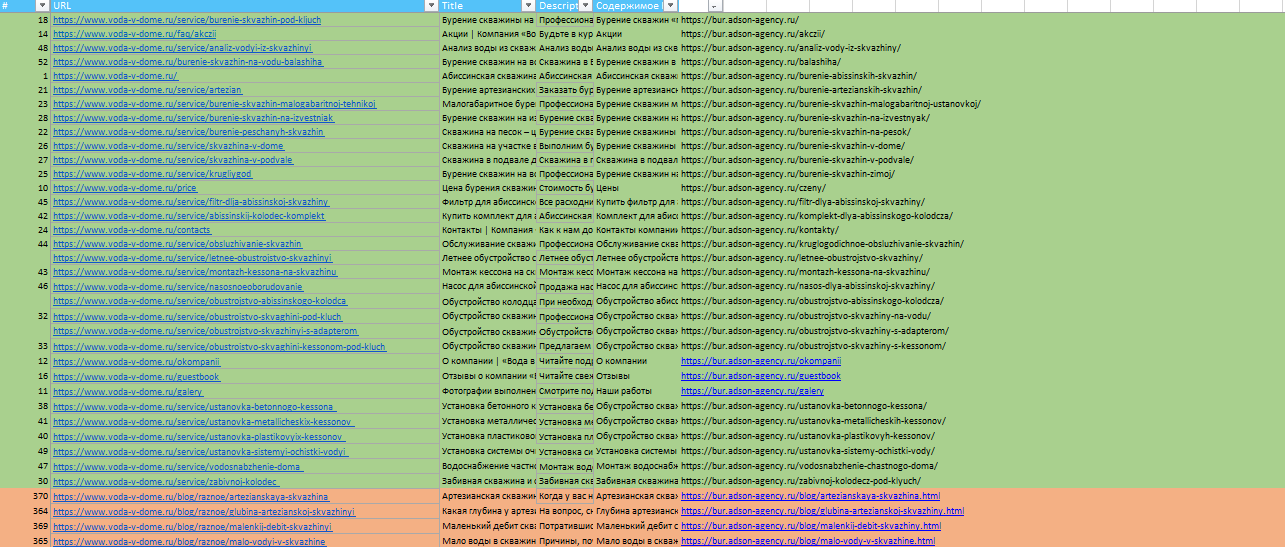Open the voda-v-dome burenie-skvazhin-na-izvestniak link
This screenshot has height=547, width=1285.
194,118
